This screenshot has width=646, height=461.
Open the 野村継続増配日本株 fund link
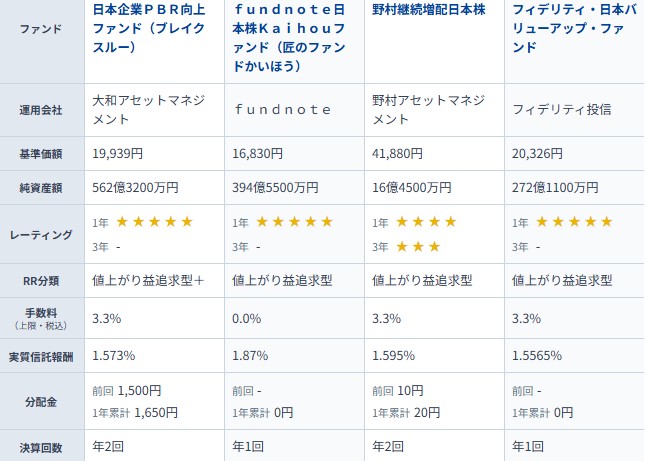428,10
